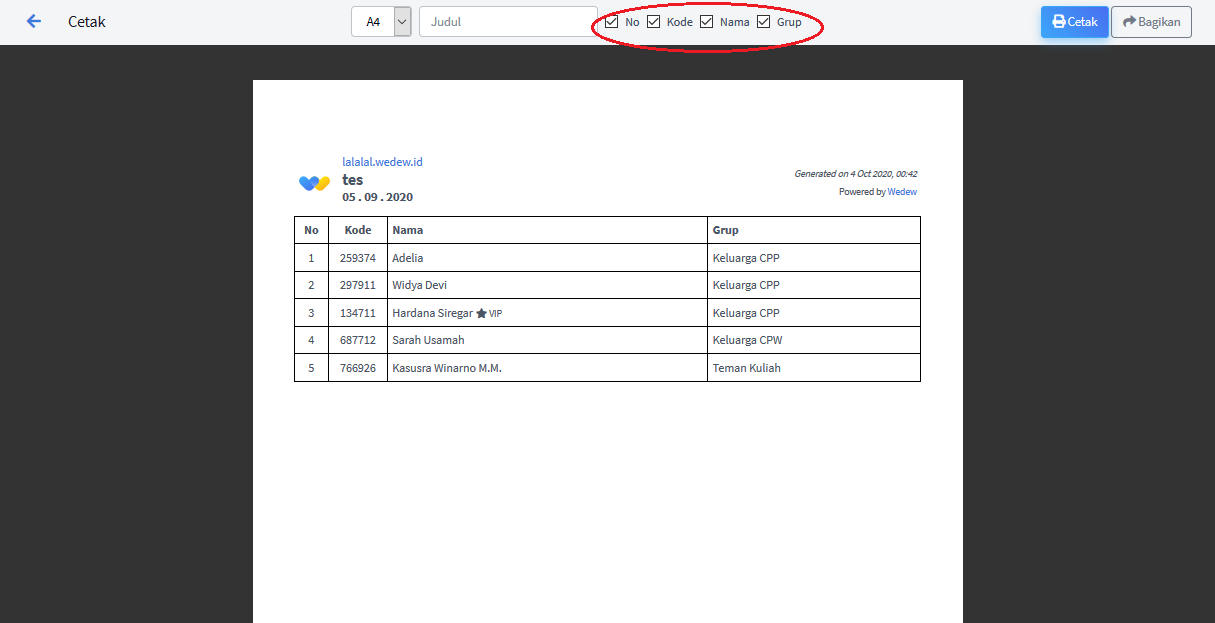Image resolution: width=1215 pixels, height=623 pixels.
Task: Toggle the Nama column checkbox
Action: click(x=707, y=21)
